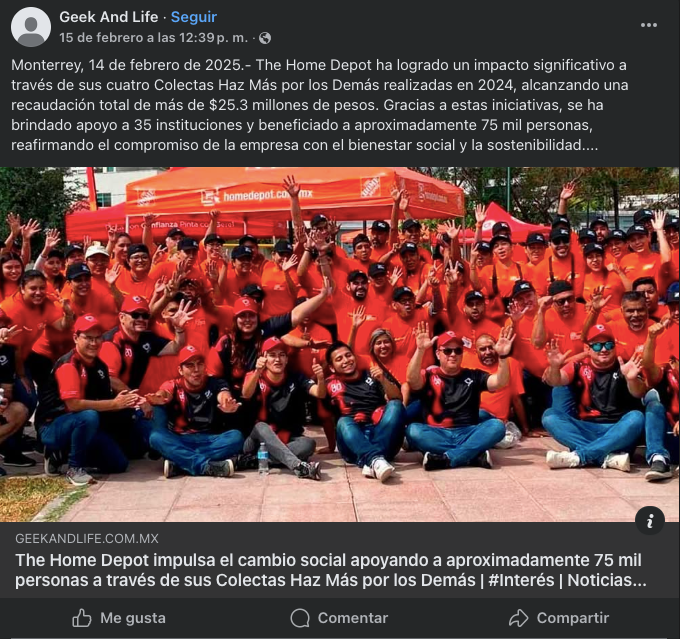Click the speech bubble Comentar icon
The image size is (680, 639).
coord(300,618)
